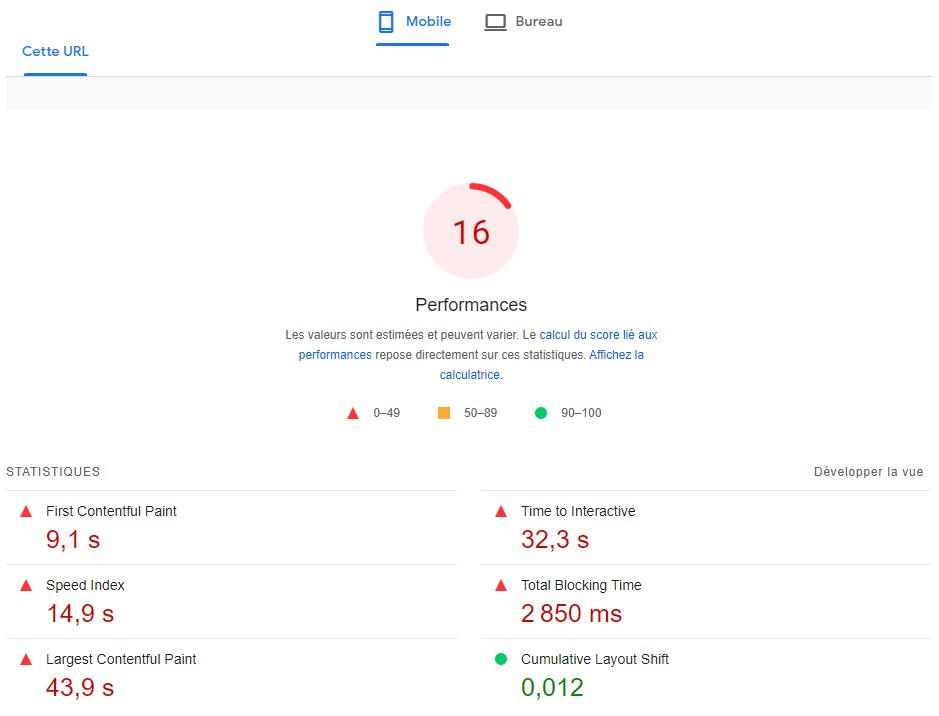The width and height of the screenshot is (939, 716).
Task: Switch to the Mobile tab
Action: (413, 22)
